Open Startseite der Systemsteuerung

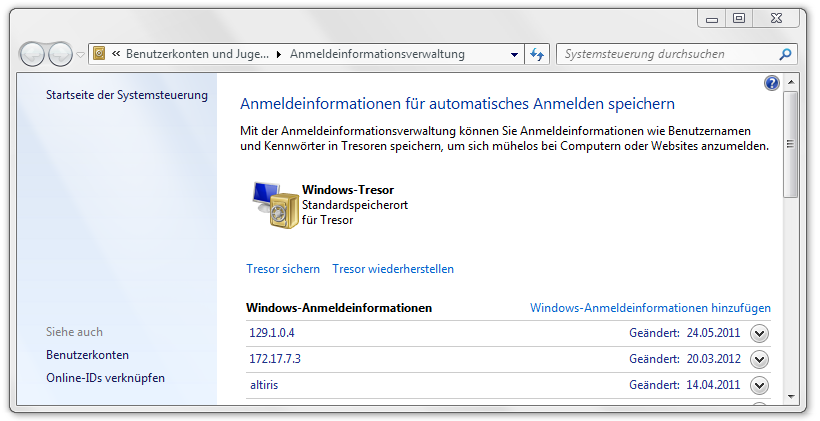pos(127,95)
